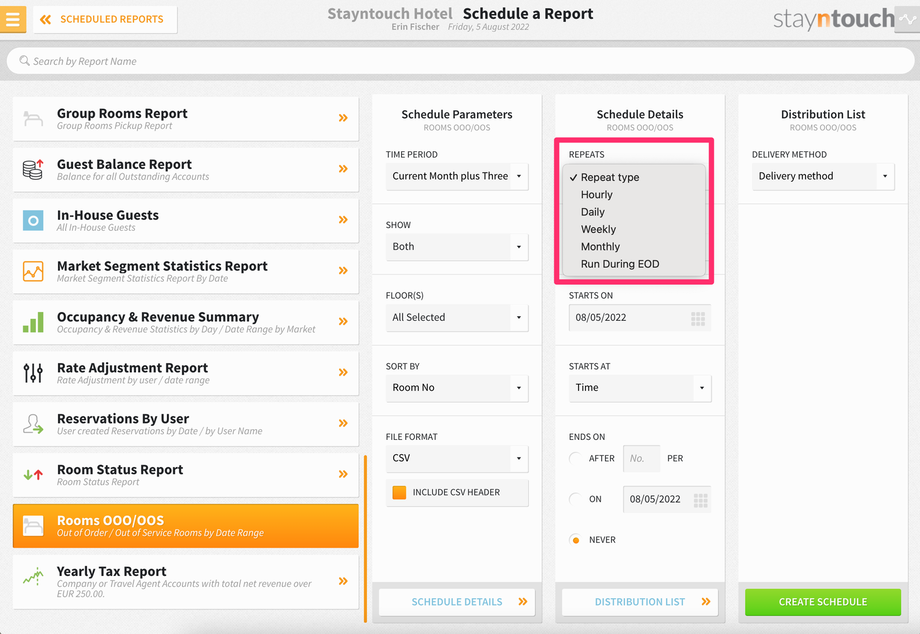920x634 pixels.
Task: Open Group Rooms Report chevron arrows
Action: click(x=343, y=118)
